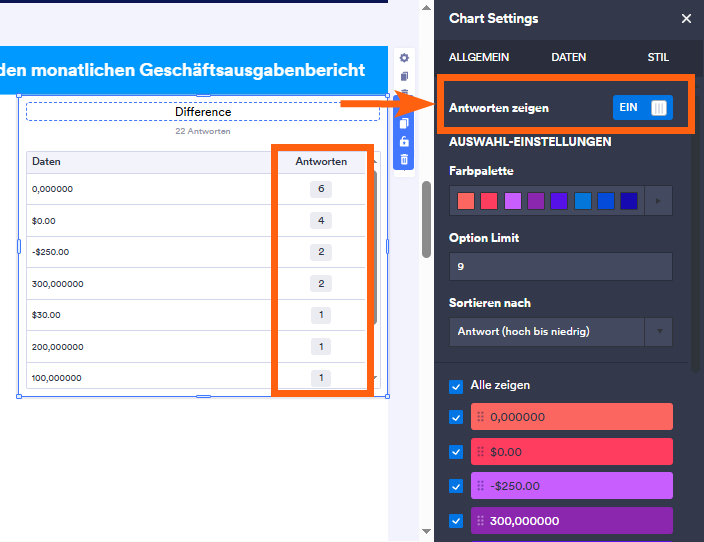Pick the red-pink color swatch in Farbpalette
704x542 pixels.
tap(489, 201)
